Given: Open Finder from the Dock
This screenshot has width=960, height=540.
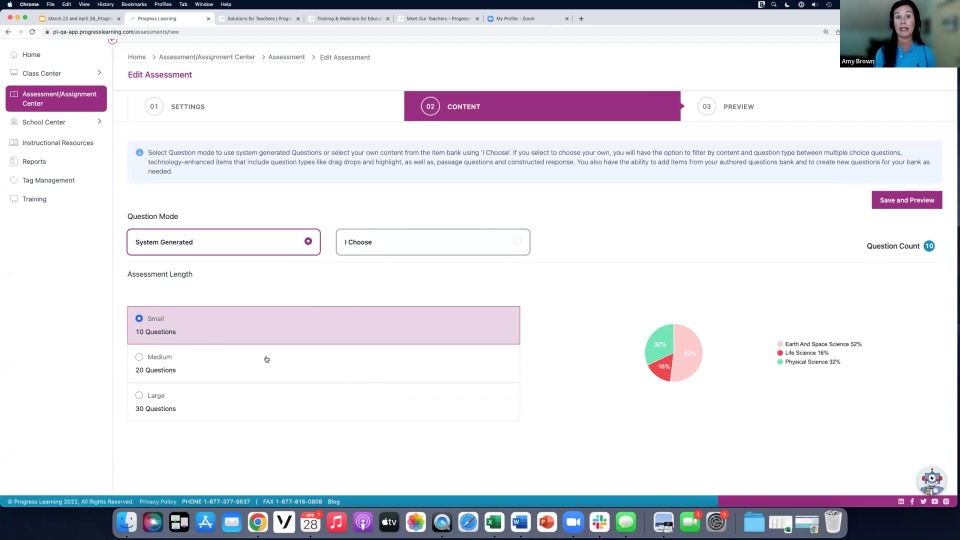Looking at the screenshot, I should pyautogui.click(x=127, y=522).
